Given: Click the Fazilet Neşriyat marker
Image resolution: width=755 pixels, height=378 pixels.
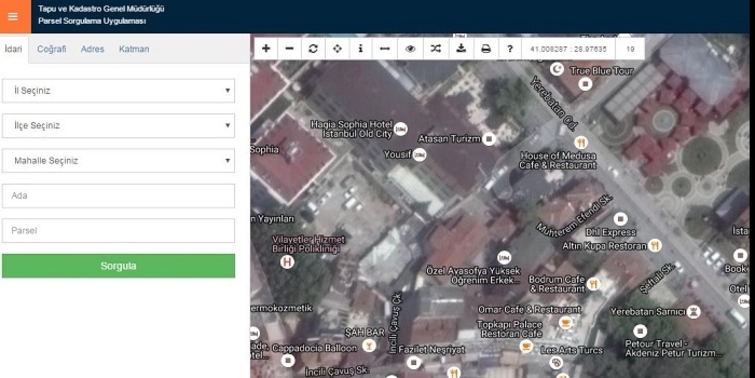Looking at the screenshot, I should point(413,362).
